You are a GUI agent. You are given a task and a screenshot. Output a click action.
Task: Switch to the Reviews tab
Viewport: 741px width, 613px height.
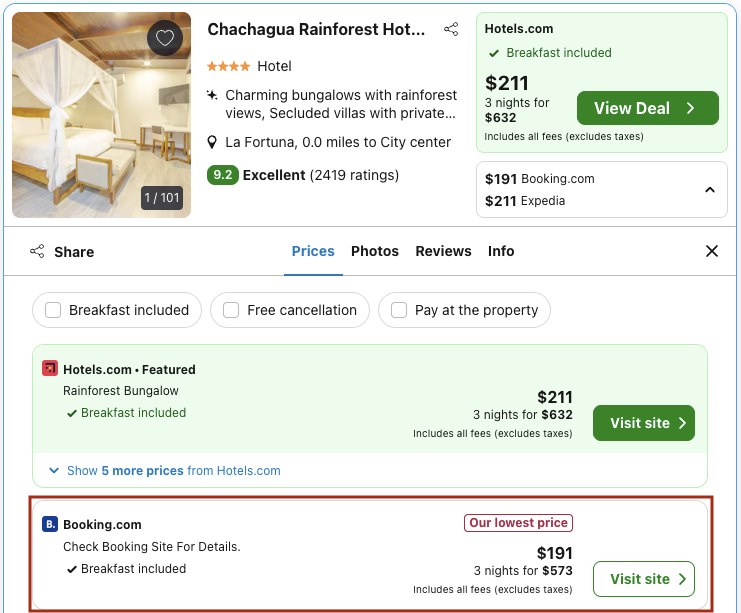point(443,251)
